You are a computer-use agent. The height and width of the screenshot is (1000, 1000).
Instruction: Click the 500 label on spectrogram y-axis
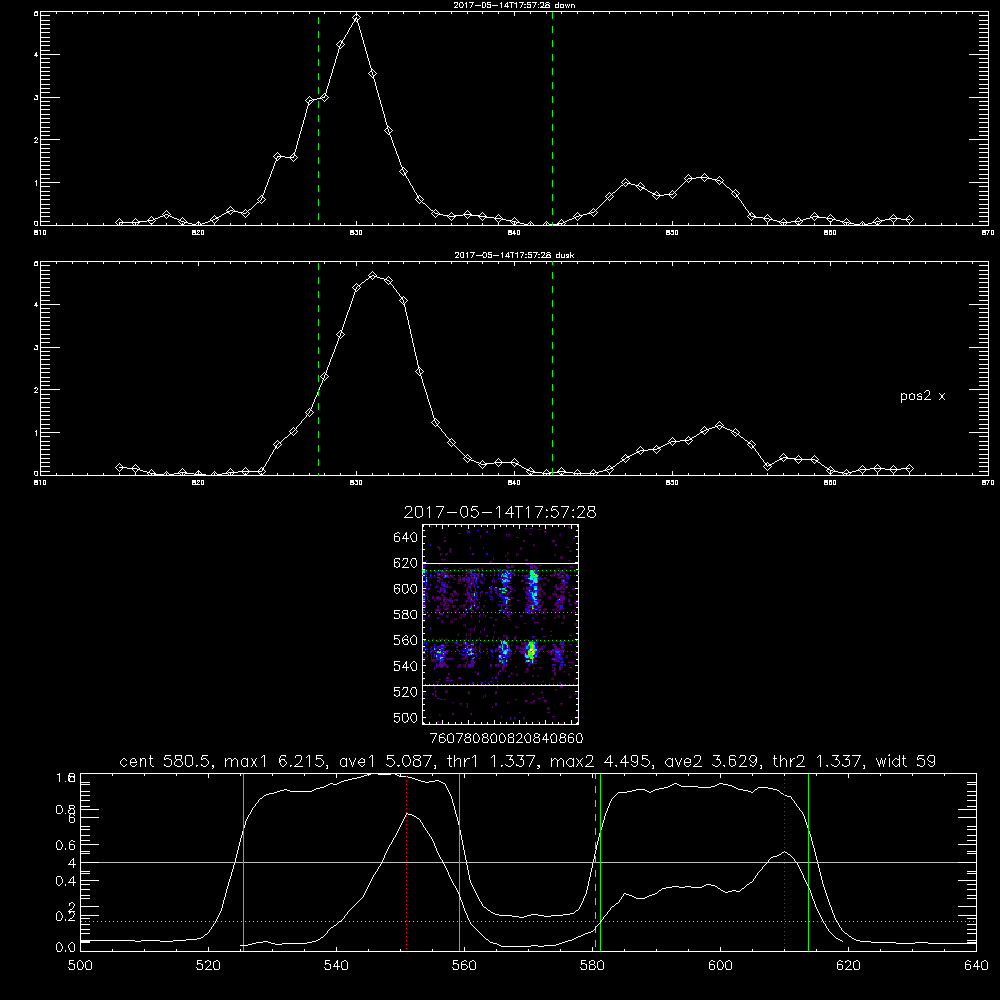(406, 717)
